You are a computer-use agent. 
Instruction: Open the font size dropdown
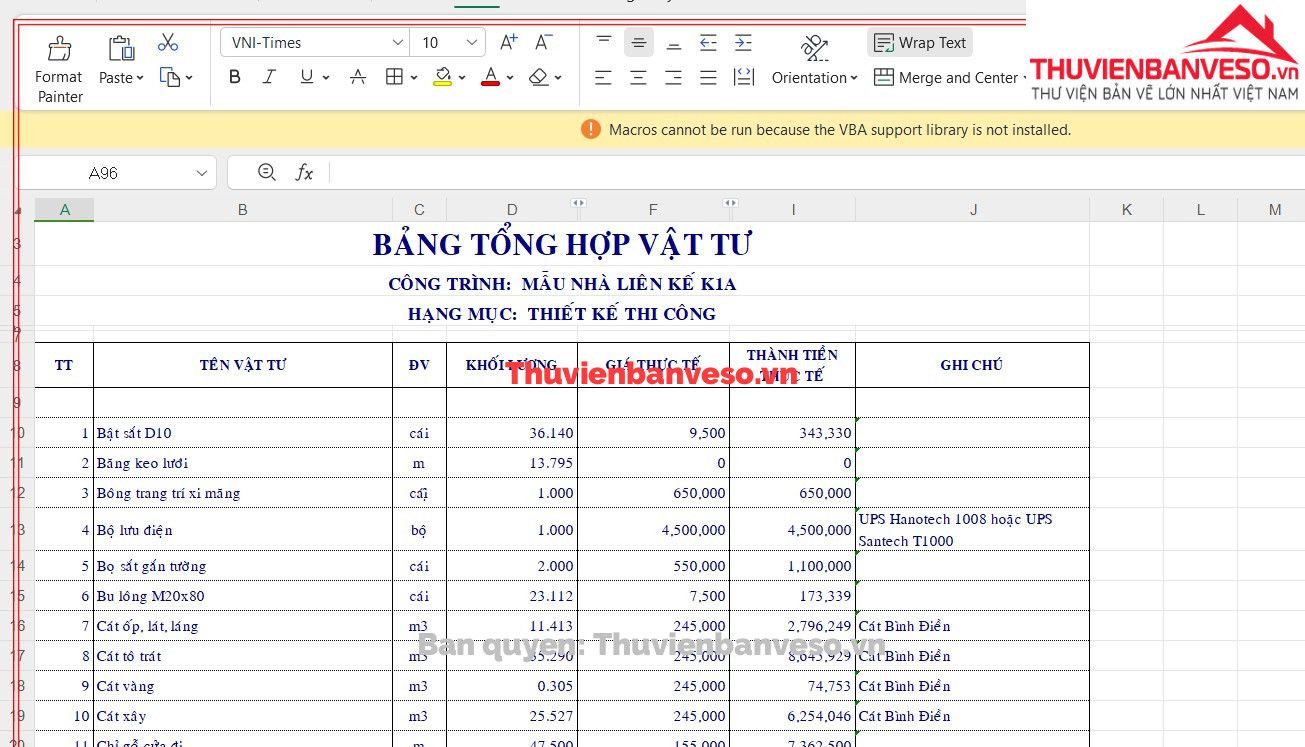coord(472,42)
